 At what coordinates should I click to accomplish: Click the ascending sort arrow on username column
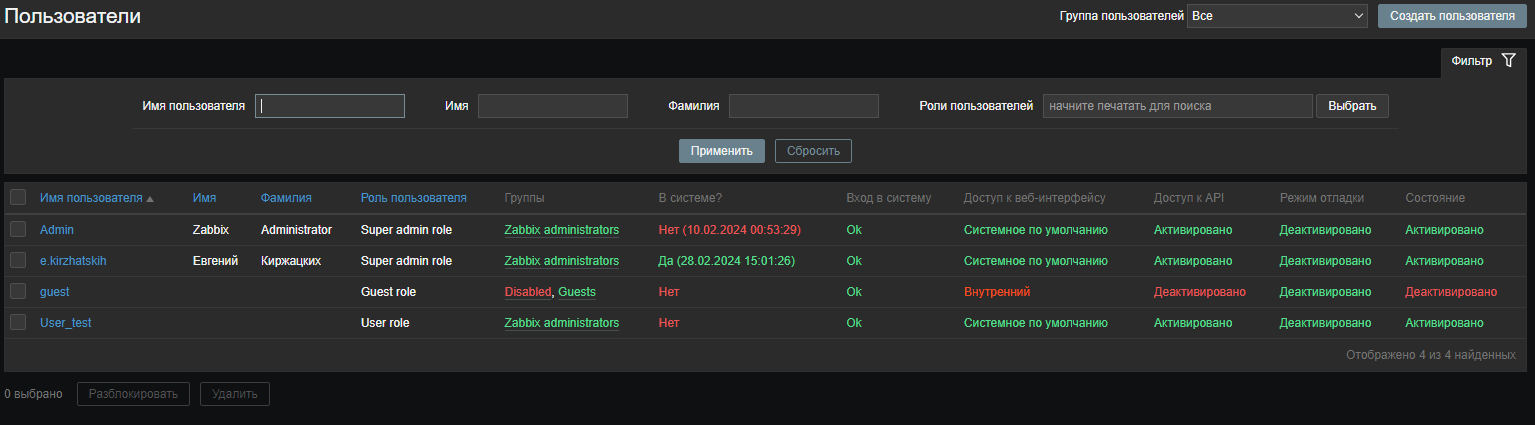pos(150,199)
